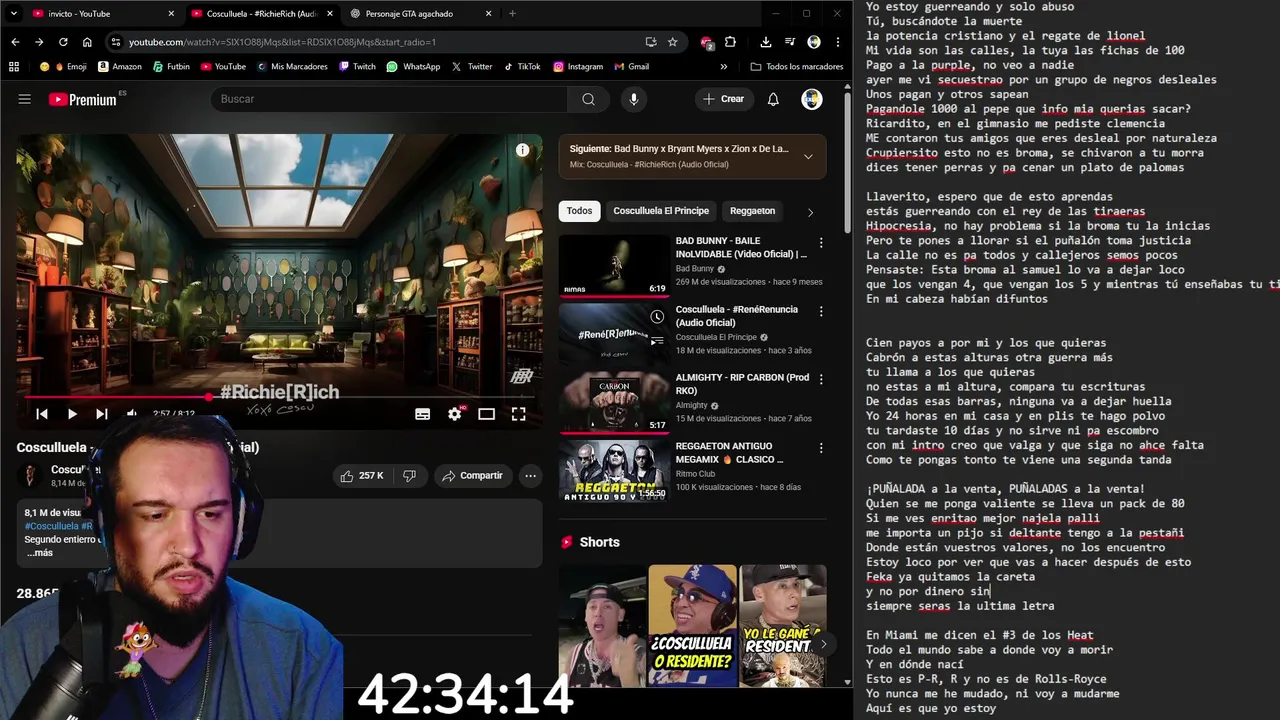1280x720 pixels.
Task: Click the red progress bar scrubber
Action: tap(209, 397)
